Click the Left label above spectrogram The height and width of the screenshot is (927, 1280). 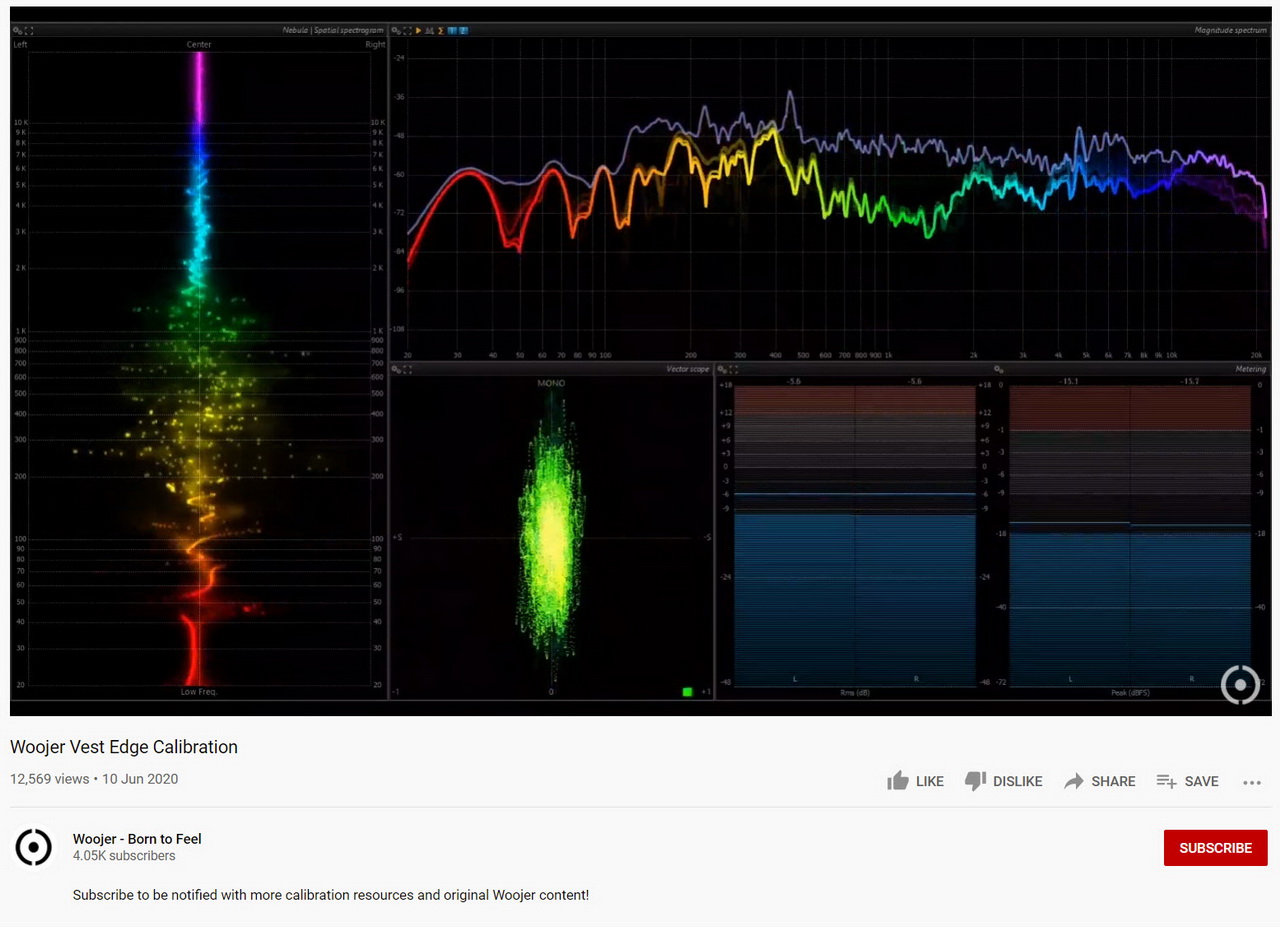tap(20, 45)
